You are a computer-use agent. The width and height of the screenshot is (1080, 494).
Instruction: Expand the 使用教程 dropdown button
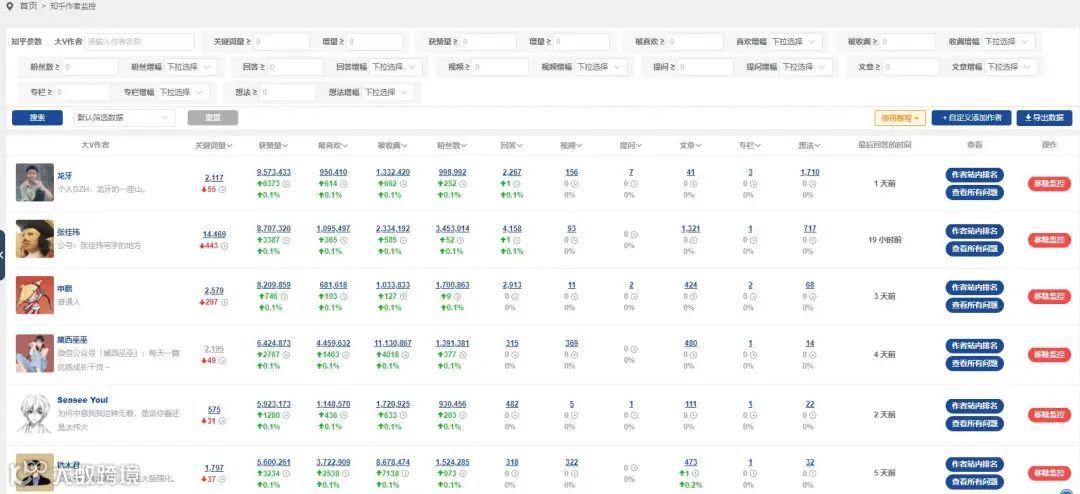[x=900, y=118]
